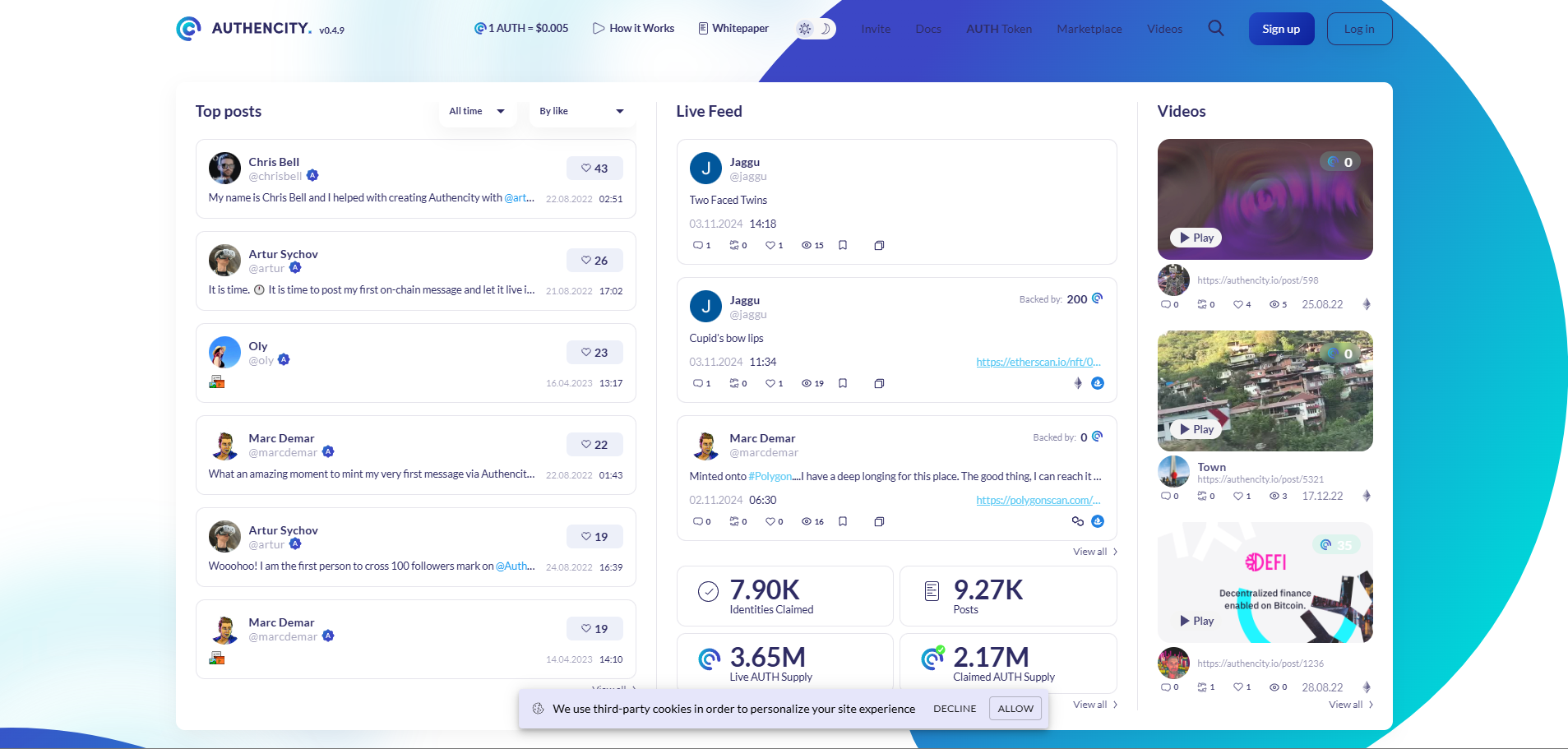The height and width of the screenshot is (749, 1568).
Task: View count icon on Two Faced Twins post
Action: 807,245
